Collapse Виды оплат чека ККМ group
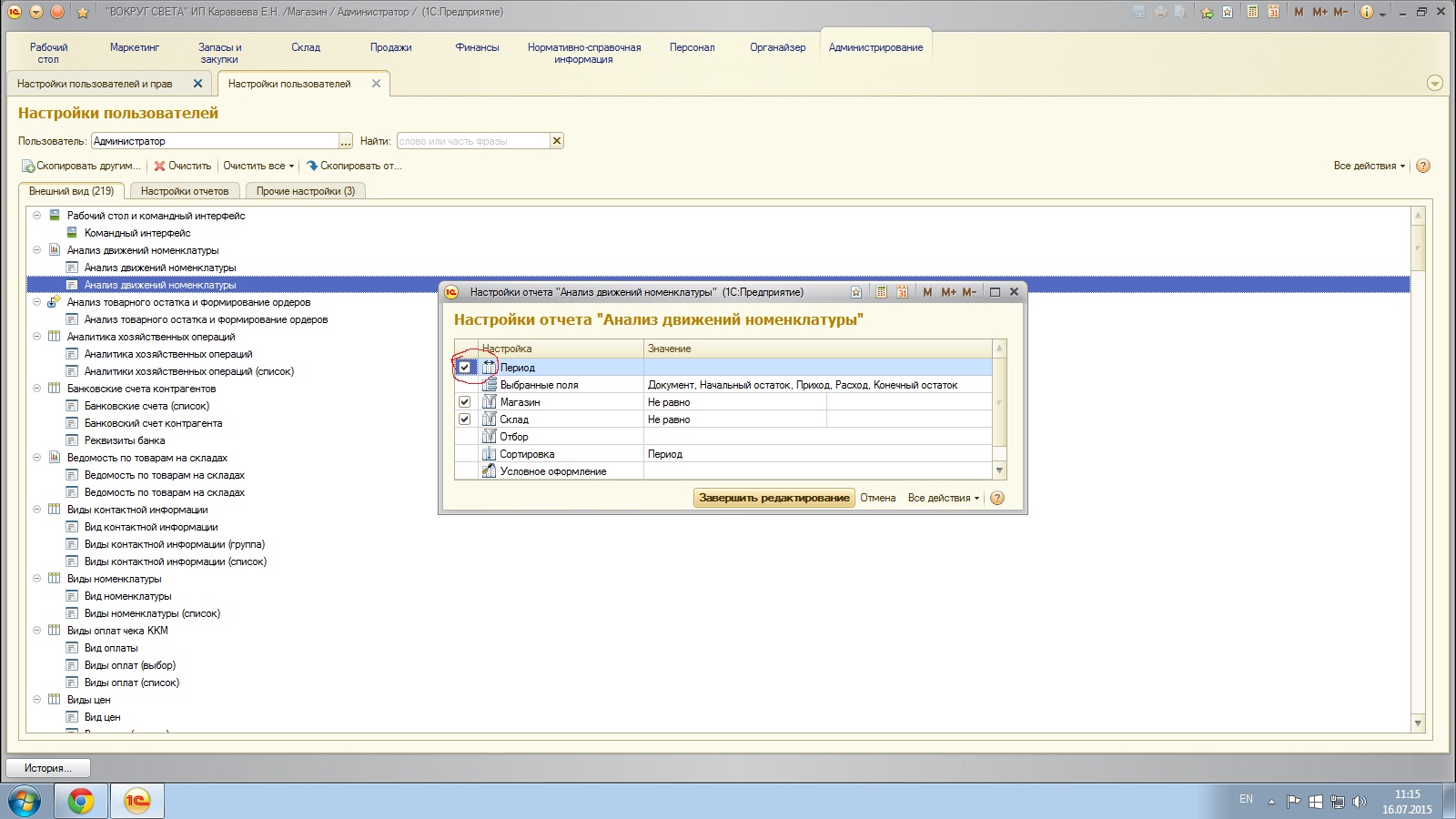1456x819 pixels. [37, 631]
